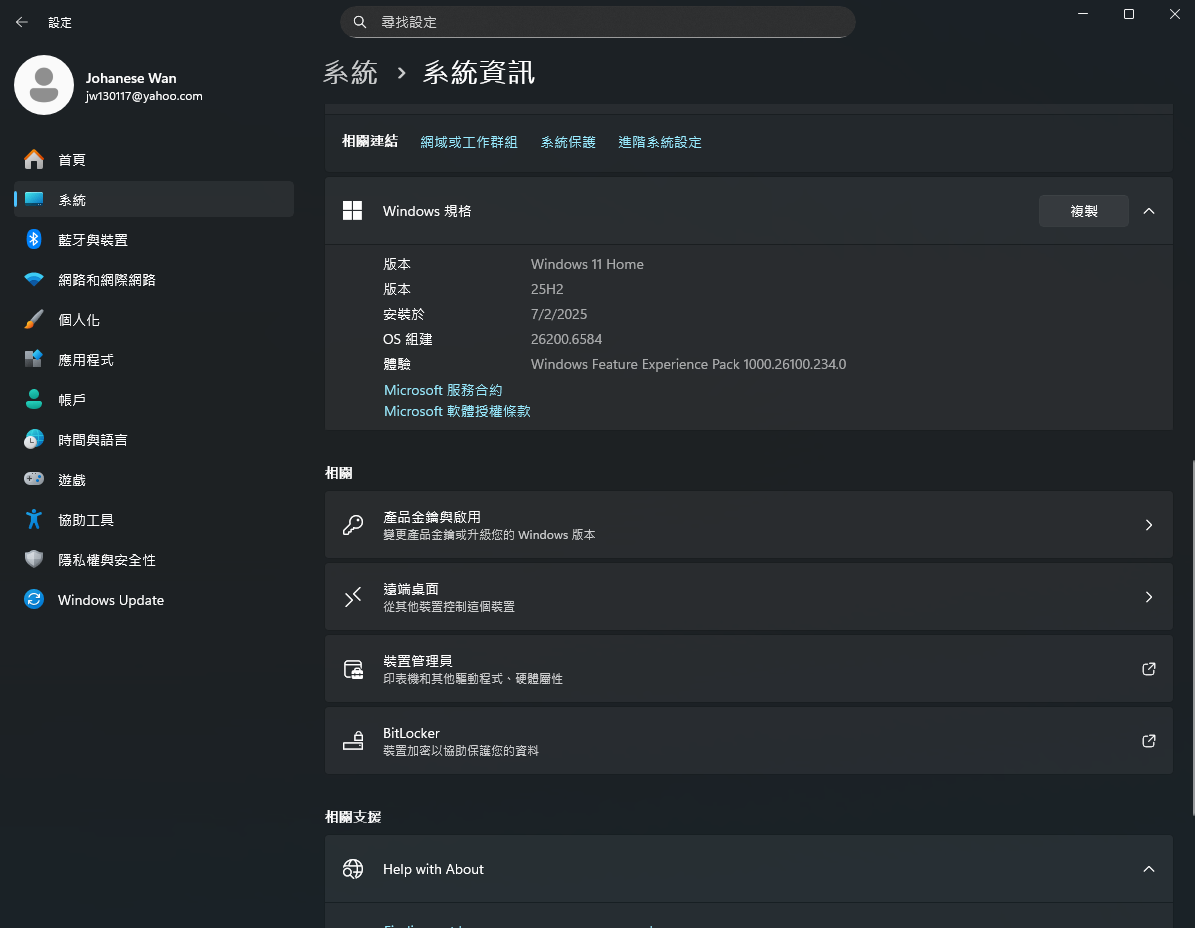Open 遠端桌面 via its right chevron

tap(1149, 597)
